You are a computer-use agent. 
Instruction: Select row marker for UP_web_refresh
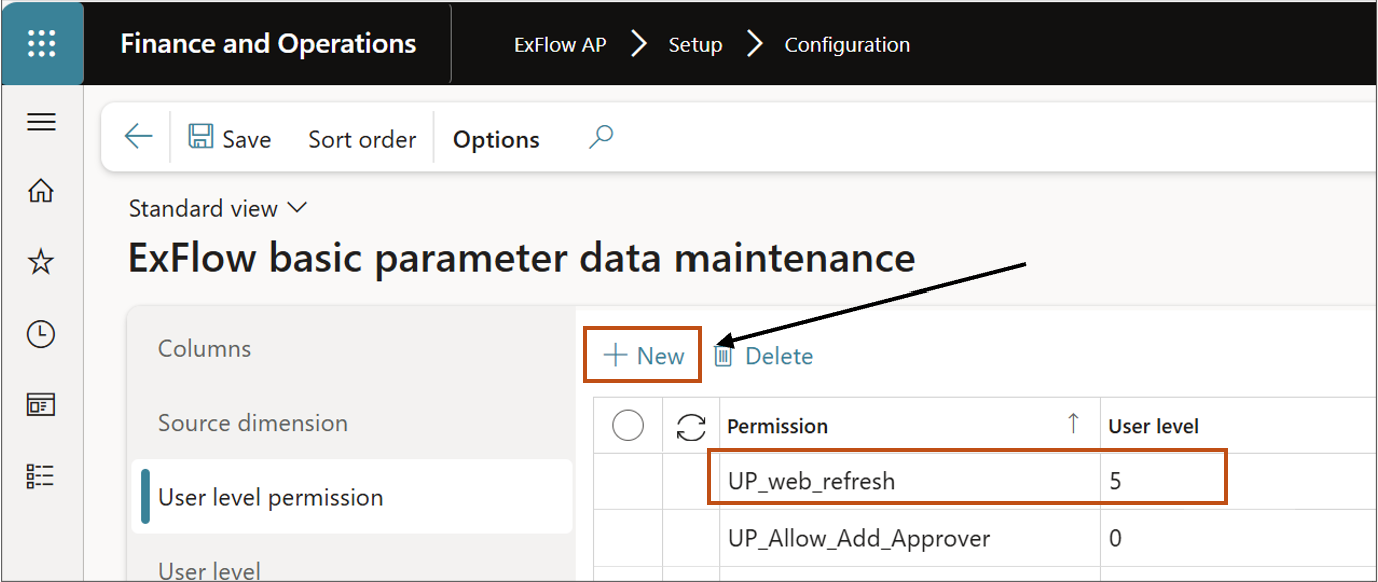pyautogui.click(x=627, y=481)
